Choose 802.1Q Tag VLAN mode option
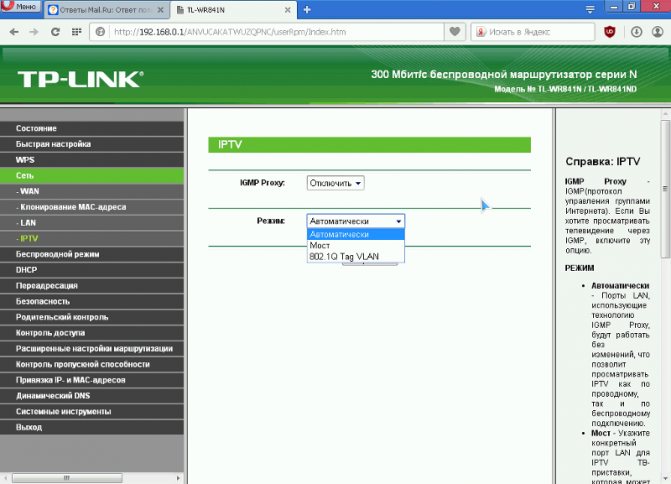The image size is (671, 484). 355,256
